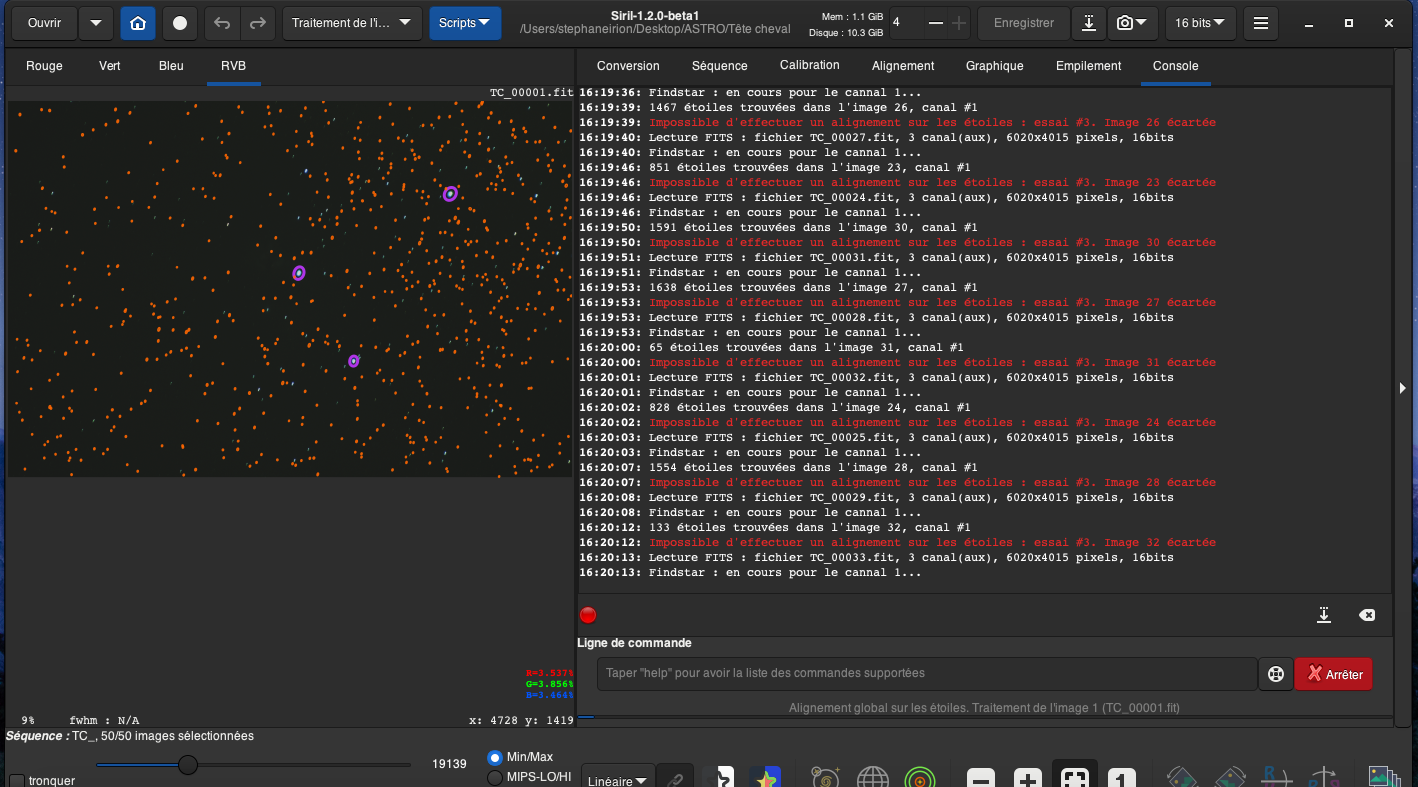
Task: Click the undo arrow icon
Action: point(222,23)
